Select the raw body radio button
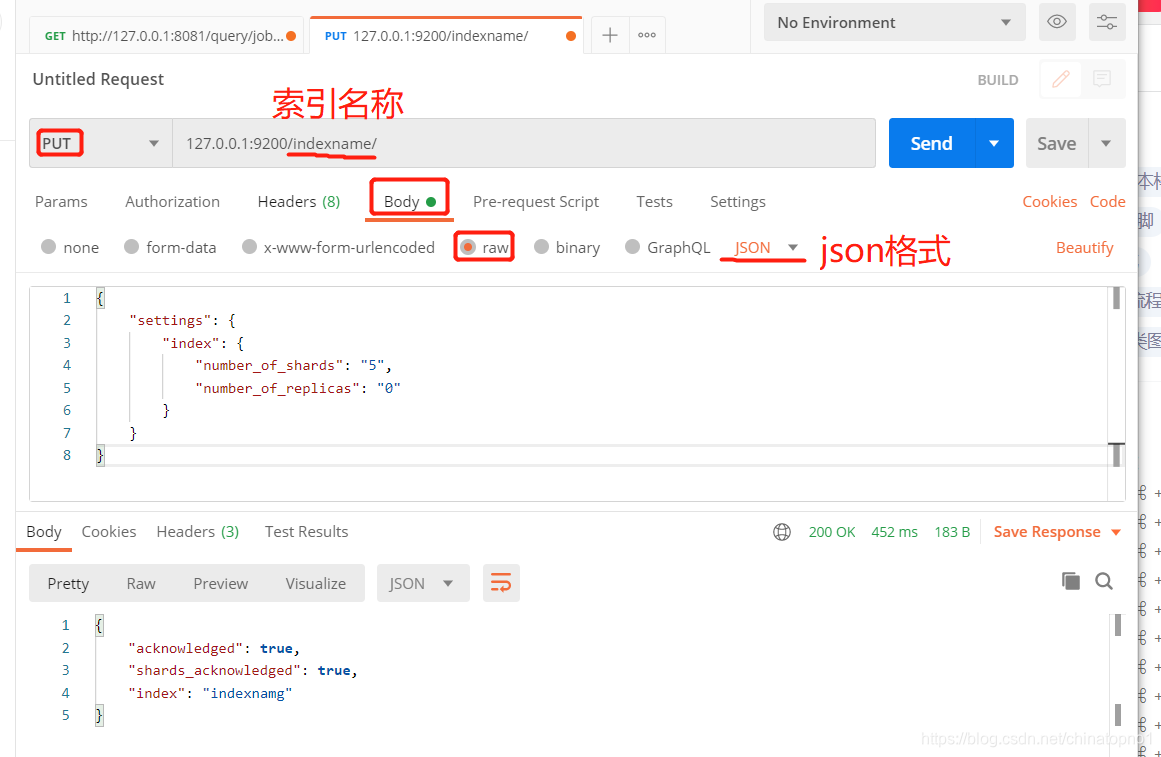 point(468,247)
